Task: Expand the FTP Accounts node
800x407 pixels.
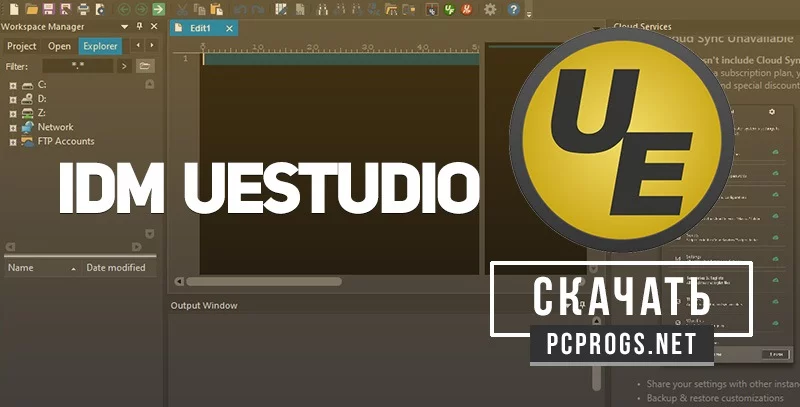Action: pos(13,142)
